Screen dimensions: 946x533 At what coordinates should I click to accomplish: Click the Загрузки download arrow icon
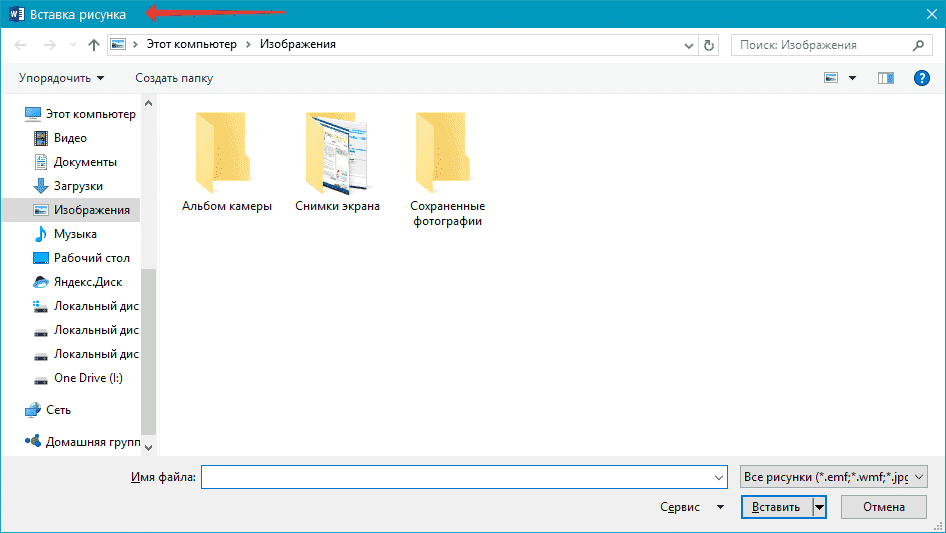tap(40, 186)
